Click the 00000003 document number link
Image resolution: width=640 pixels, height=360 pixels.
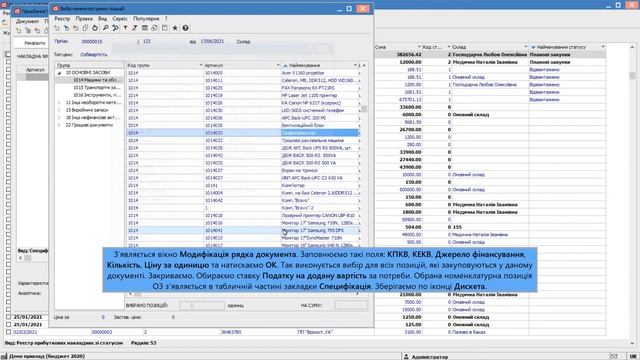[102, 332]
